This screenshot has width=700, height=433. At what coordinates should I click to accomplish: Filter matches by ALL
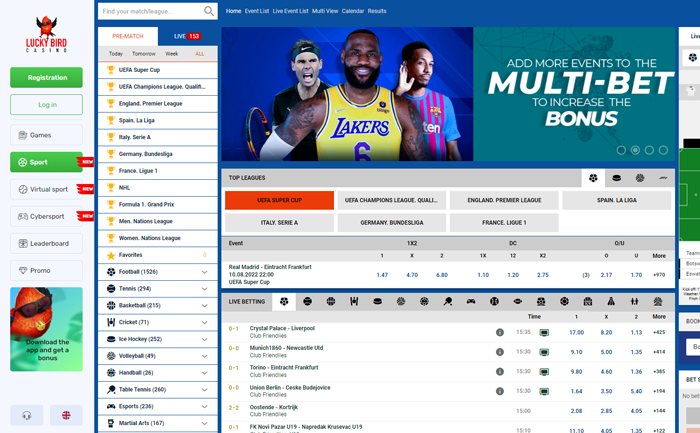(200, 54)
